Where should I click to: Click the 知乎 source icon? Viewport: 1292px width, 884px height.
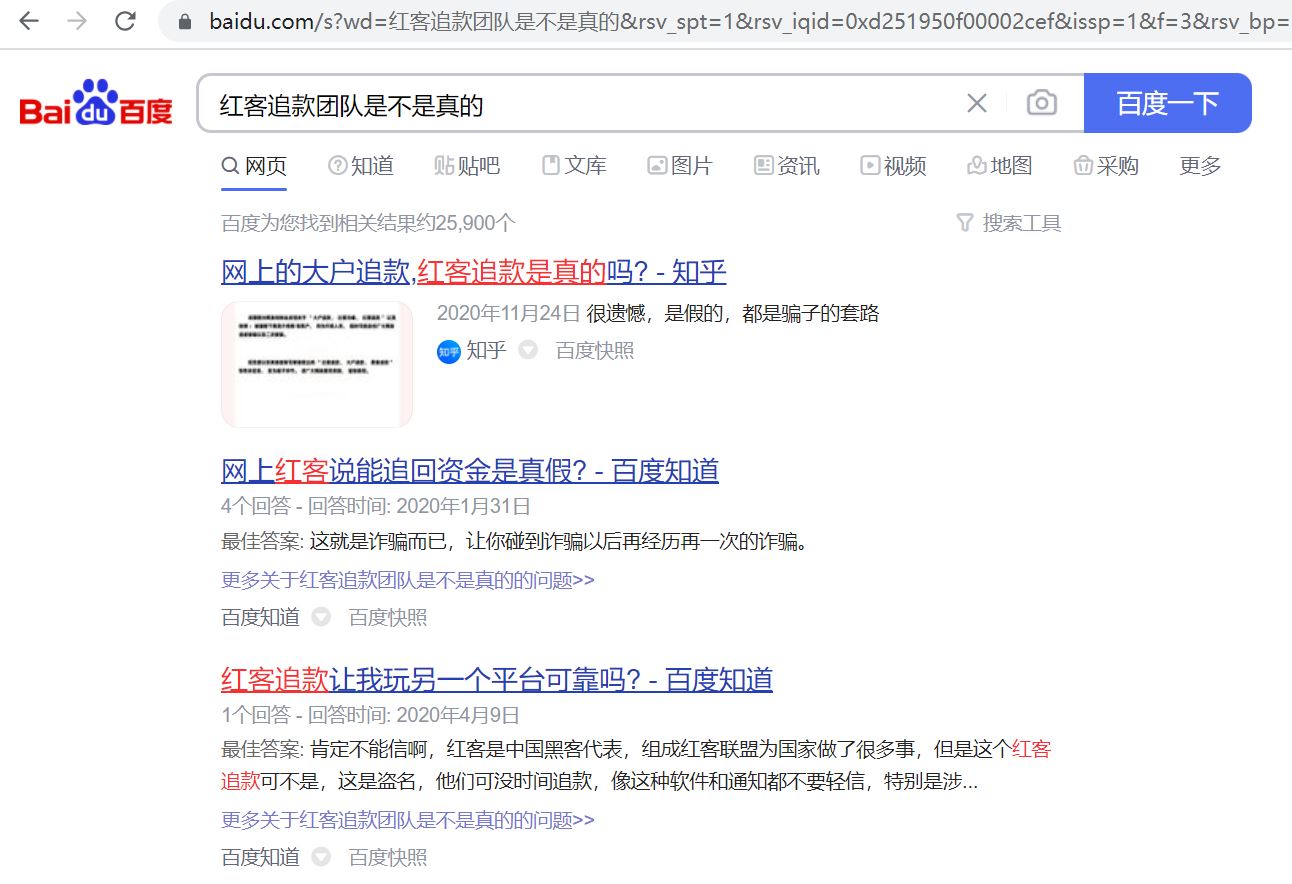click(448, 351)
